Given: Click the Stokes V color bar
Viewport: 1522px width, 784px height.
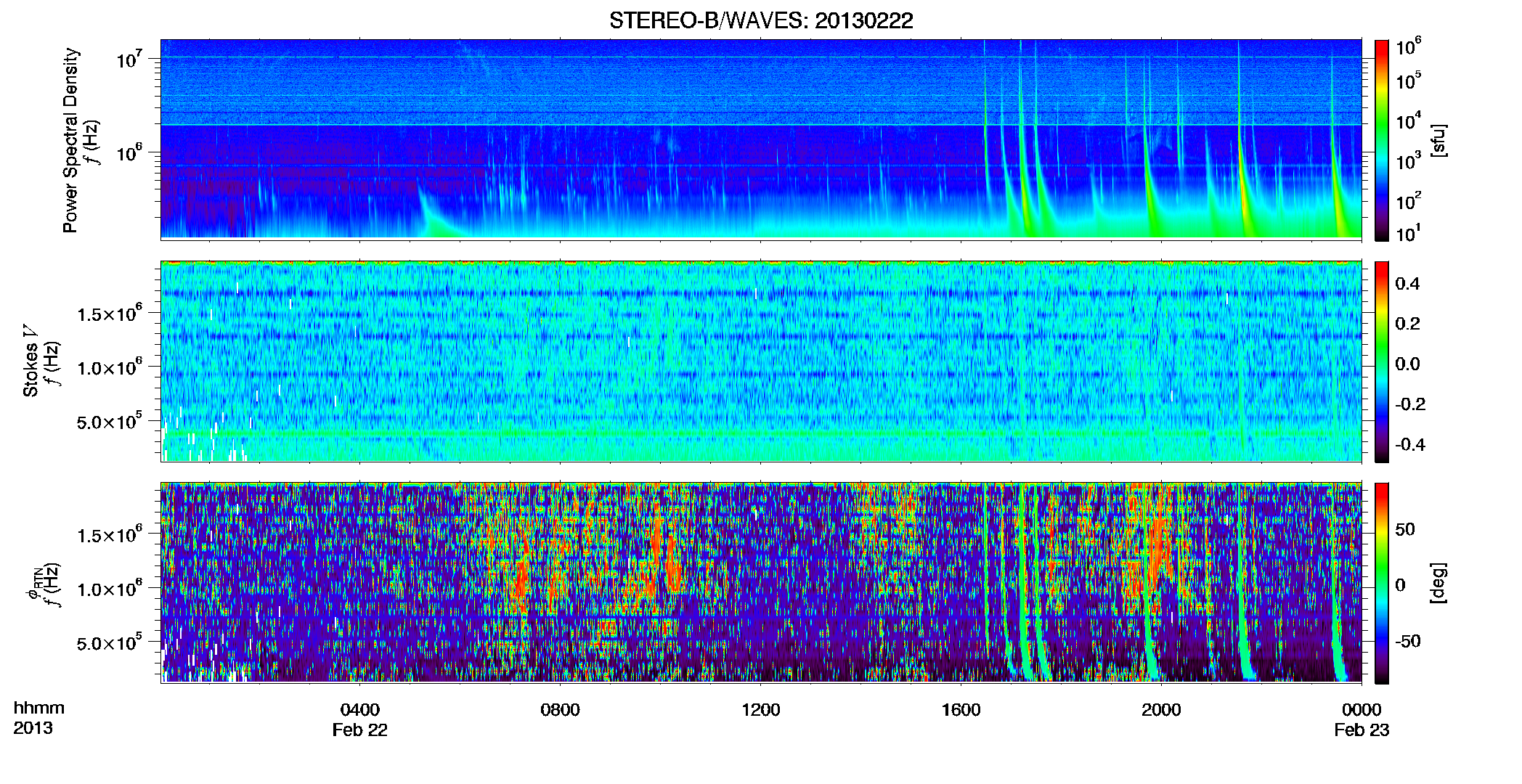Looking at the screenshot, I should (x=1381, y=362).
